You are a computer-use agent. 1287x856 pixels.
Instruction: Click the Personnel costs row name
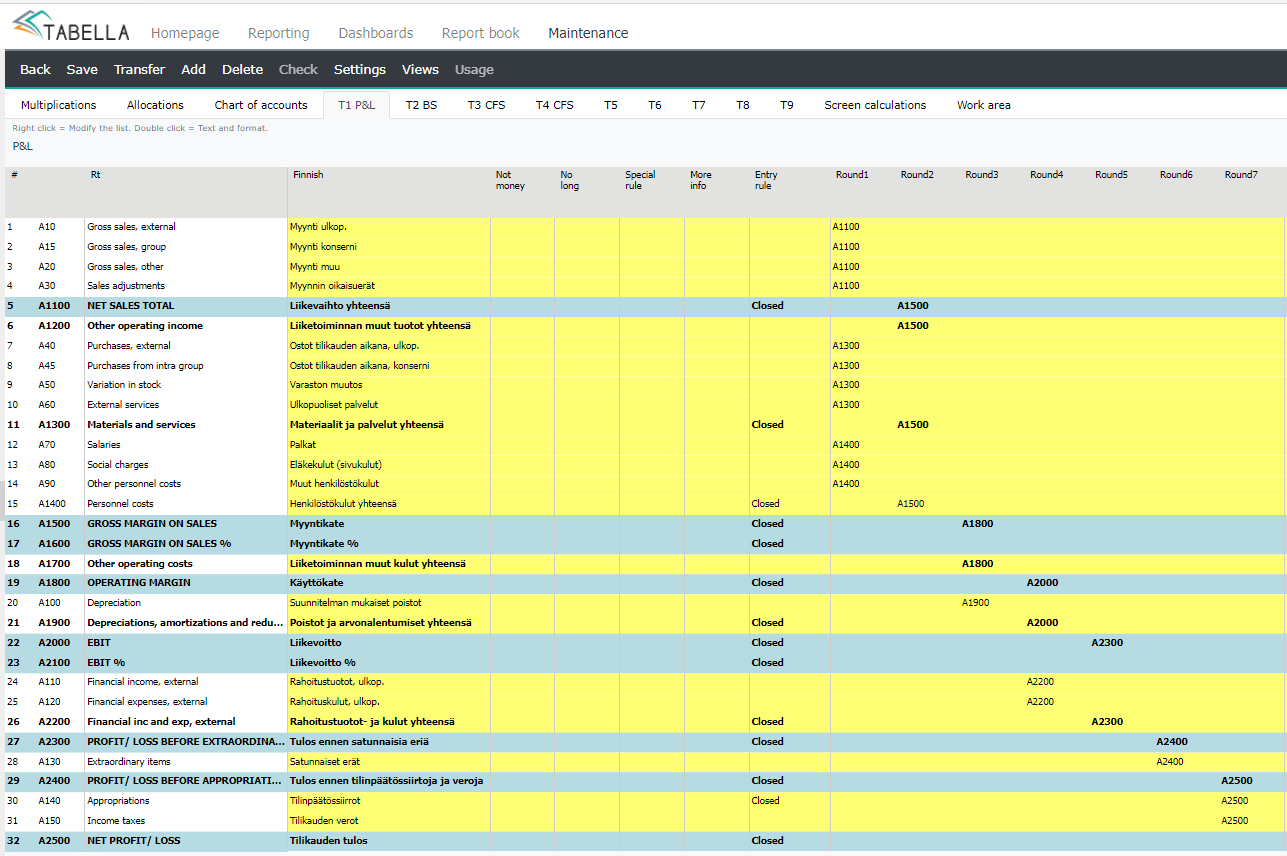coord(120,504)
